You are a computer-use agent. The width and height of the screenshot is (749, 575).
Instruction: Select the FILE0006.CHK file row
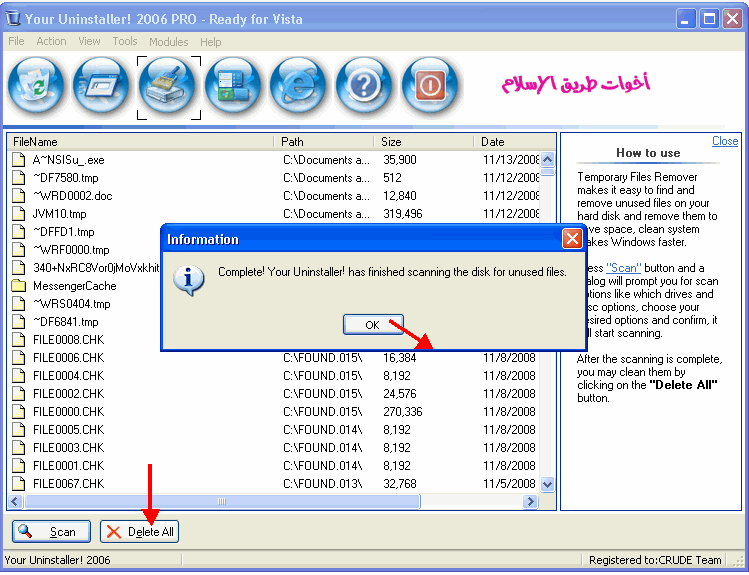coord(274,358)
